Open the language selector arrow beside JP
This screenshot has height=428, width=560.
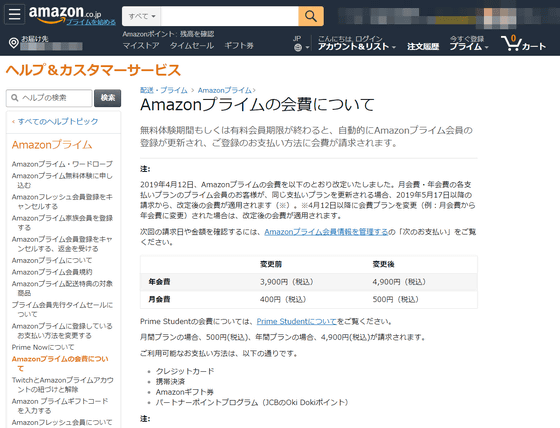(x=307, y=48)
